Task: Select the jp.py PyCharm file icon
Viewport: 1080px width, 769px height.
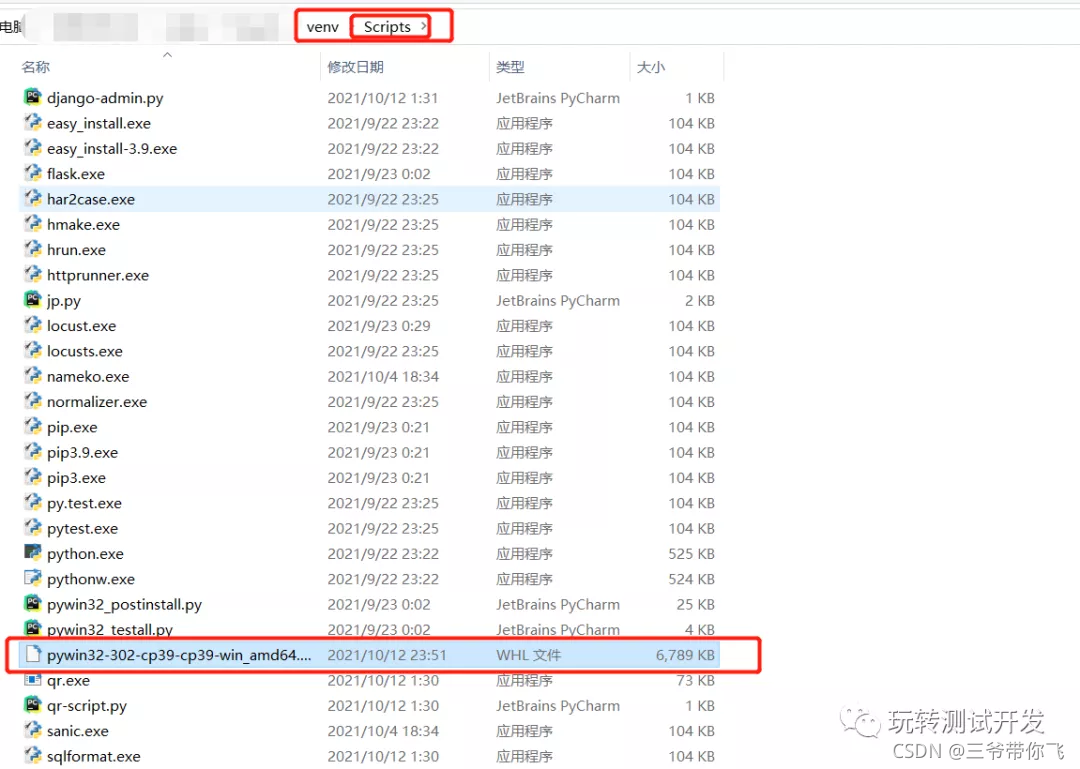Action: click(32, 300)
